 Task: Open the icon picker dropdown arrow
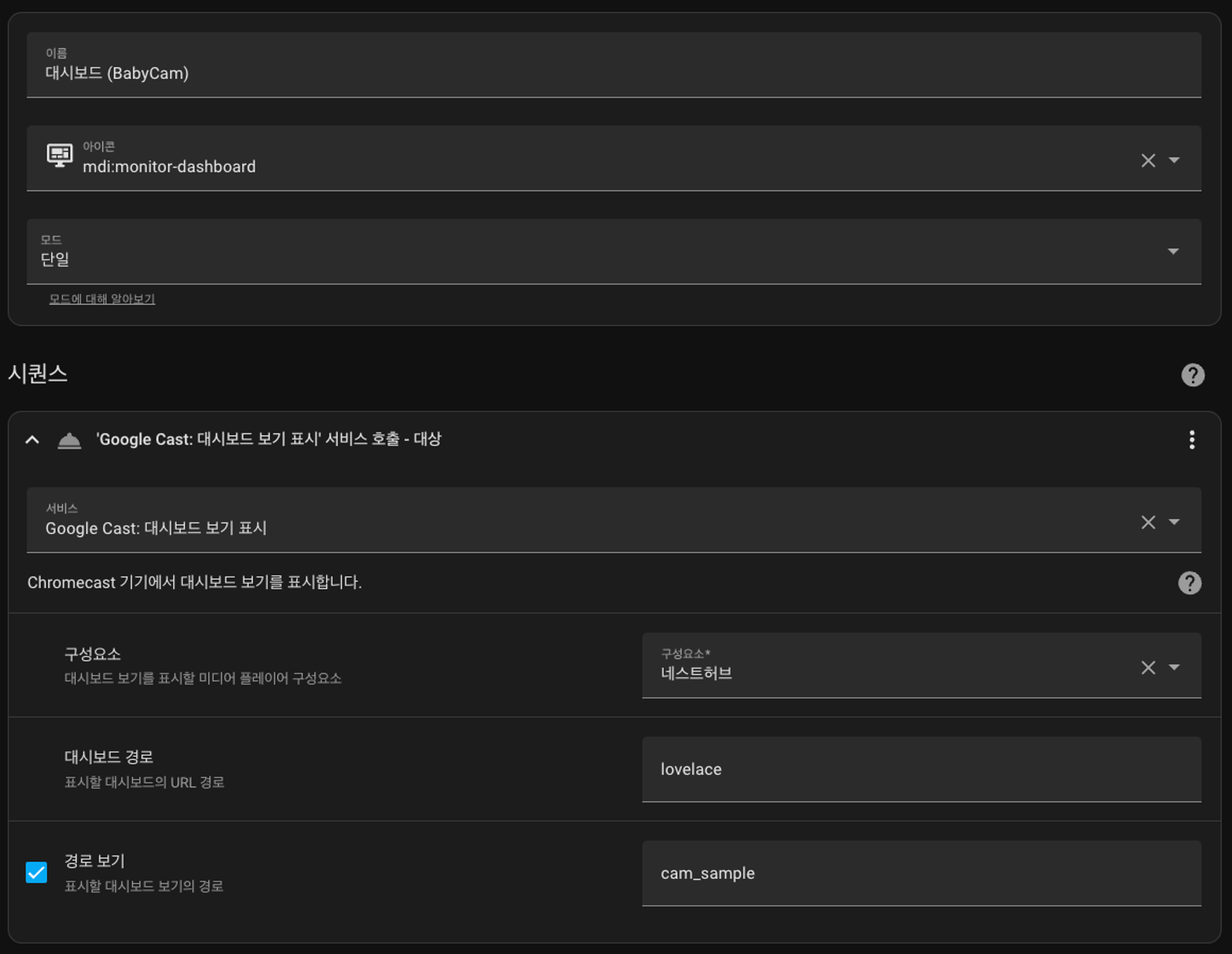click(1174, 160)
